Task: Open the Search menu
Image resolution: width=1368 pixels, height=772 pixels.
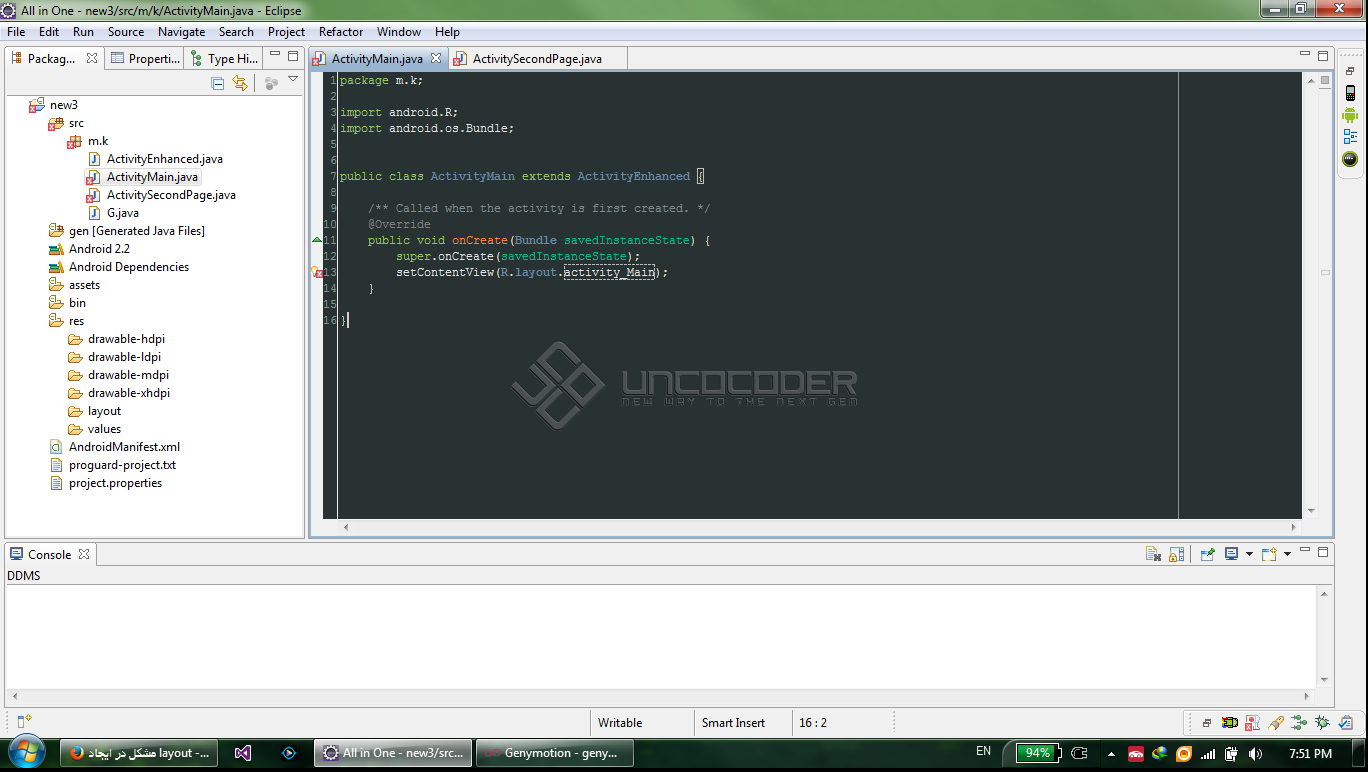Action: click(236, 32)
